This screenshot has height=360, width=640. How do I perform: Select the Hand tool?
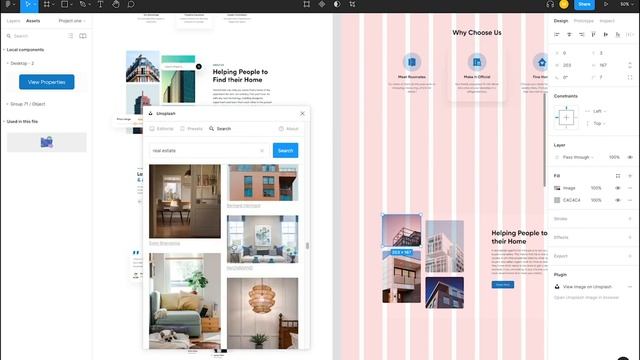click(x=116, y=4)
